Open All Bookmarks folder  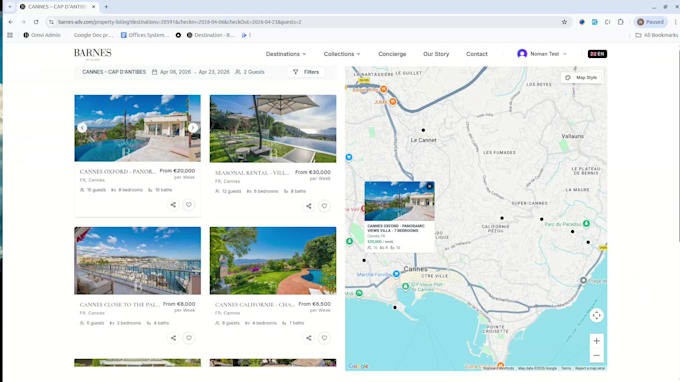point(656,35)
